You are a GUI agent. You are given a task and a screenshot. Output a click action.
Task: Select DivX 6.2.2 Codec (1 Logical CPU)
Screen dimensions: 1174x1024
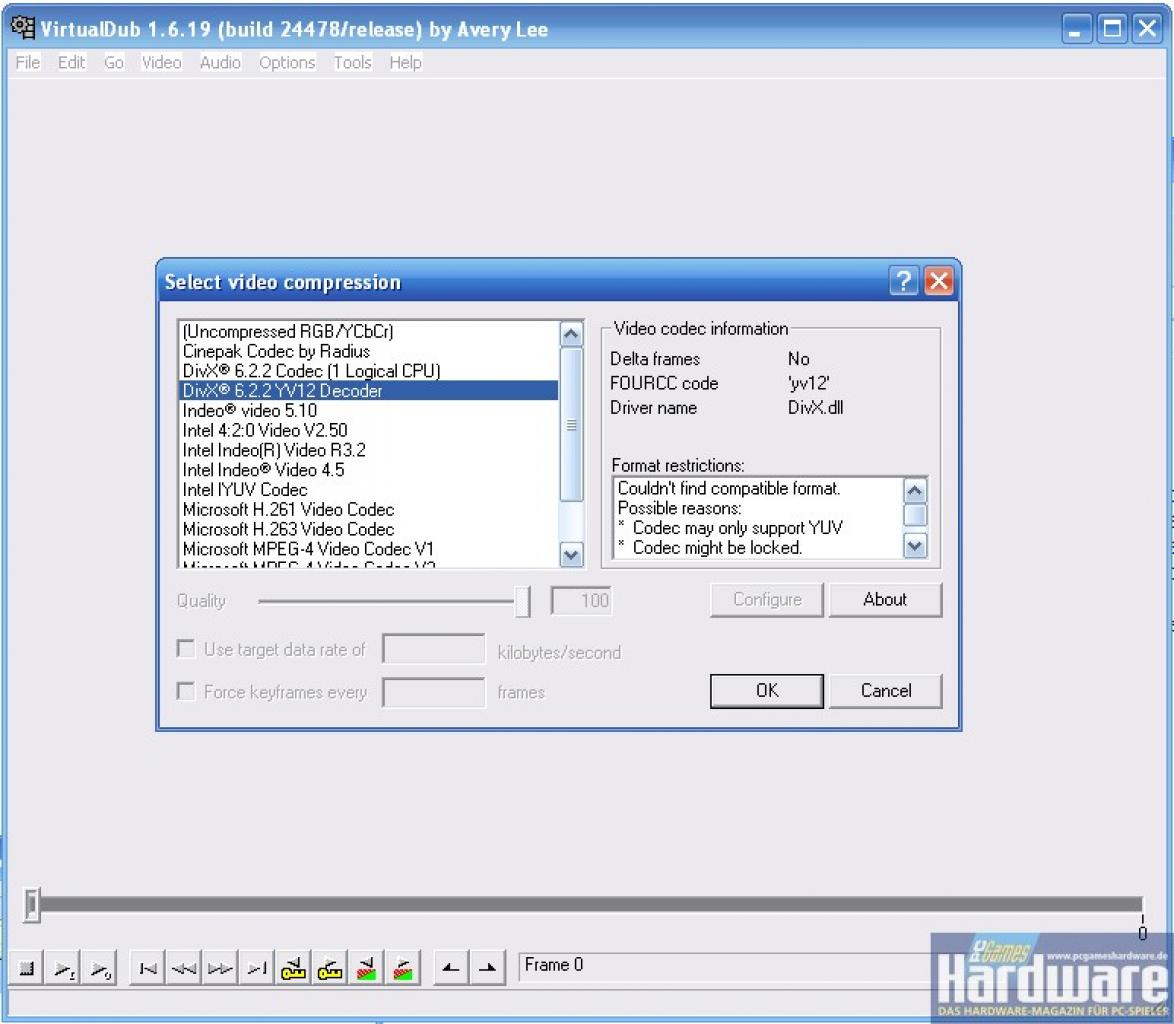(370, 371)
